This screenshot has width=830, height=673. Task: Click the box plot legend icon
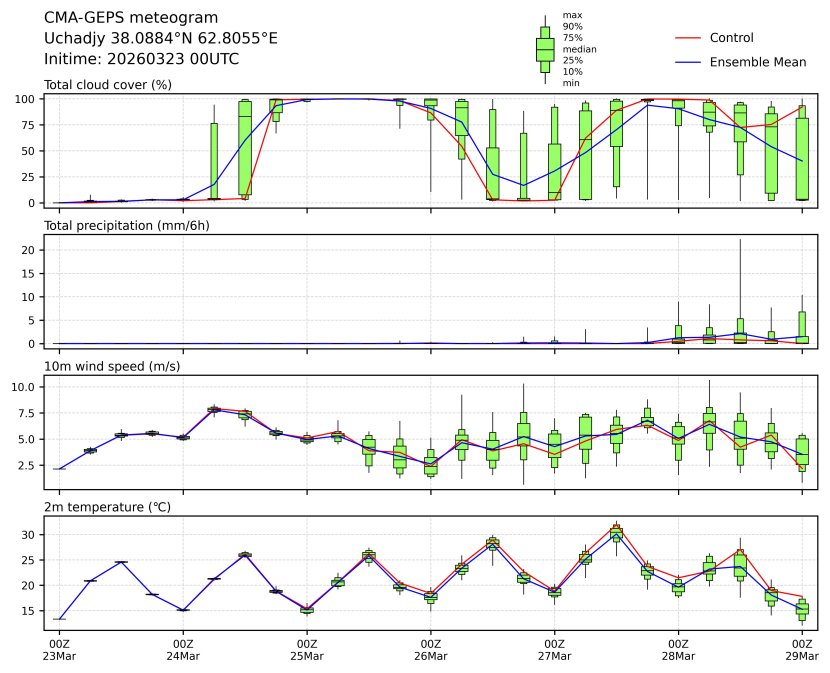coord(545,49)
